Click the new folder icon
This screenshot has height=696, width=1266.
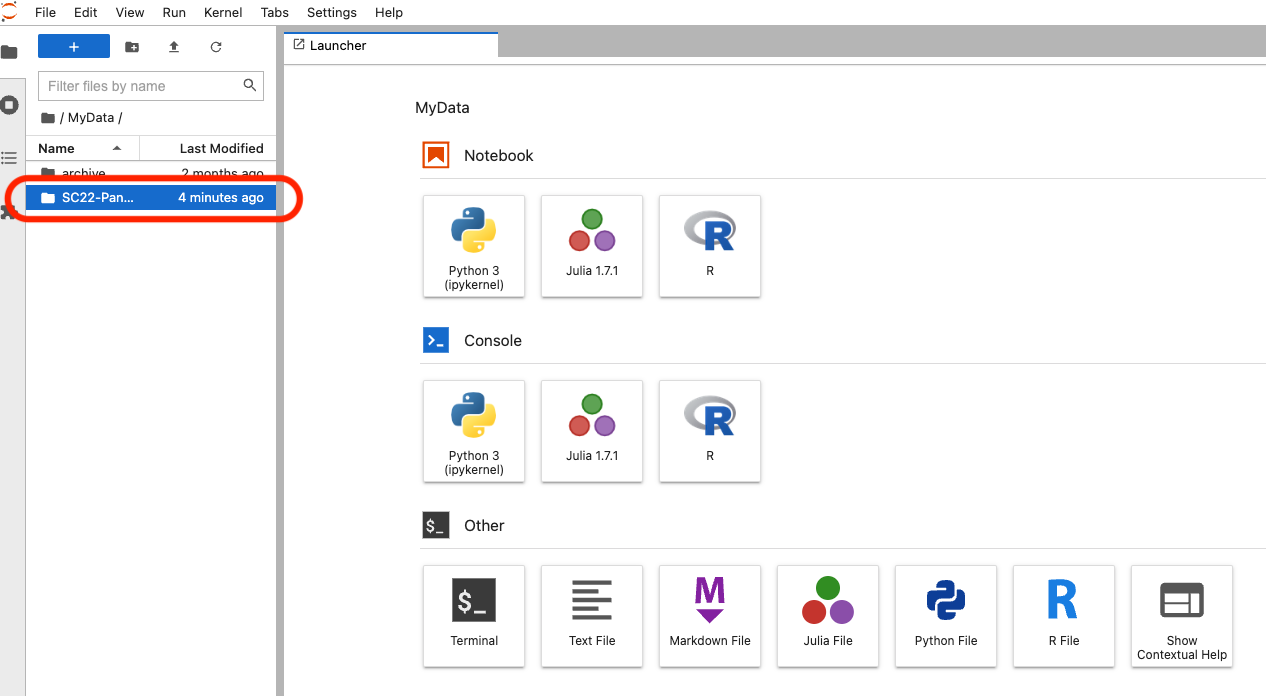click(x=132, y=47)
